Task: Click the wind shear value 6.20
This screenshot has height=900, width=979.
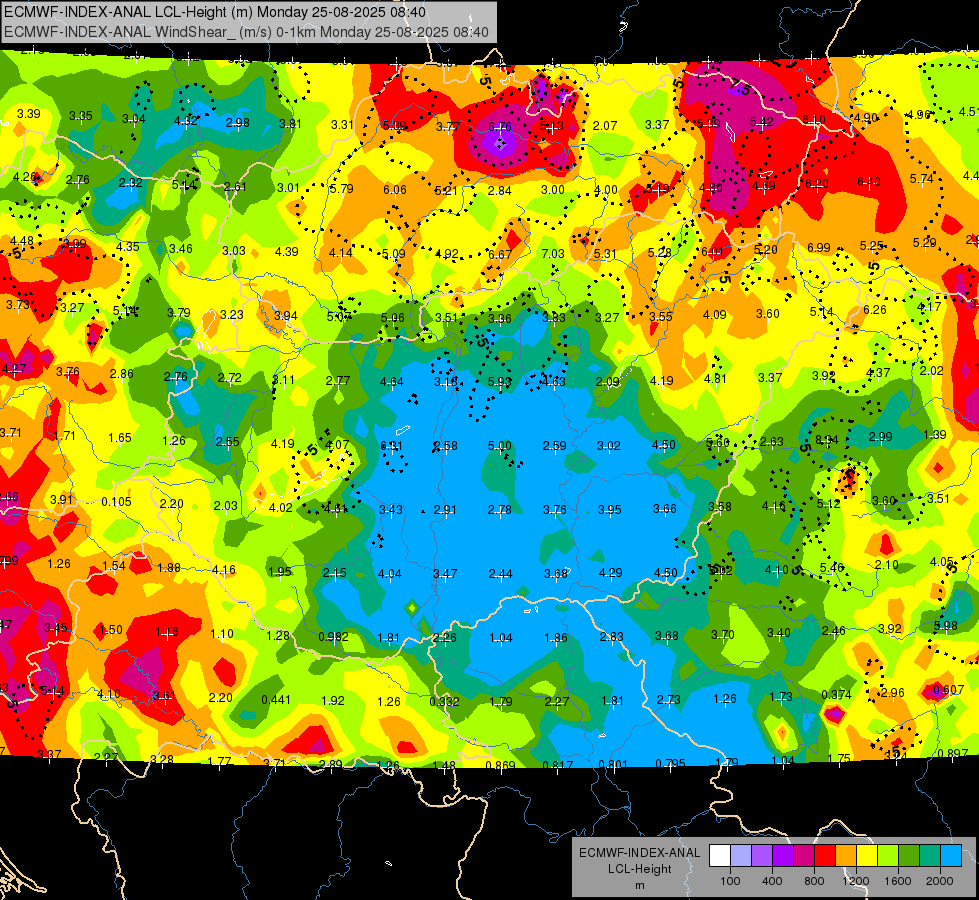Action: [x=817, y=184]
